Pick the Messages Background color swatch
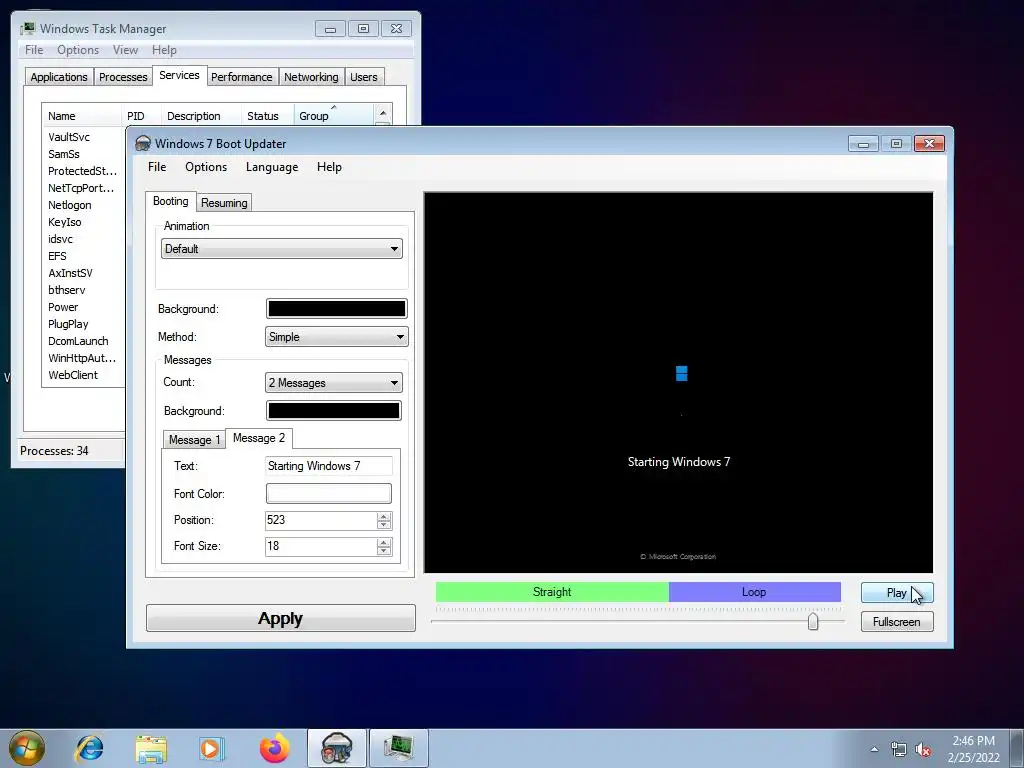The height and width of the screenshot is (768, 1024). [x=333, y=411]
